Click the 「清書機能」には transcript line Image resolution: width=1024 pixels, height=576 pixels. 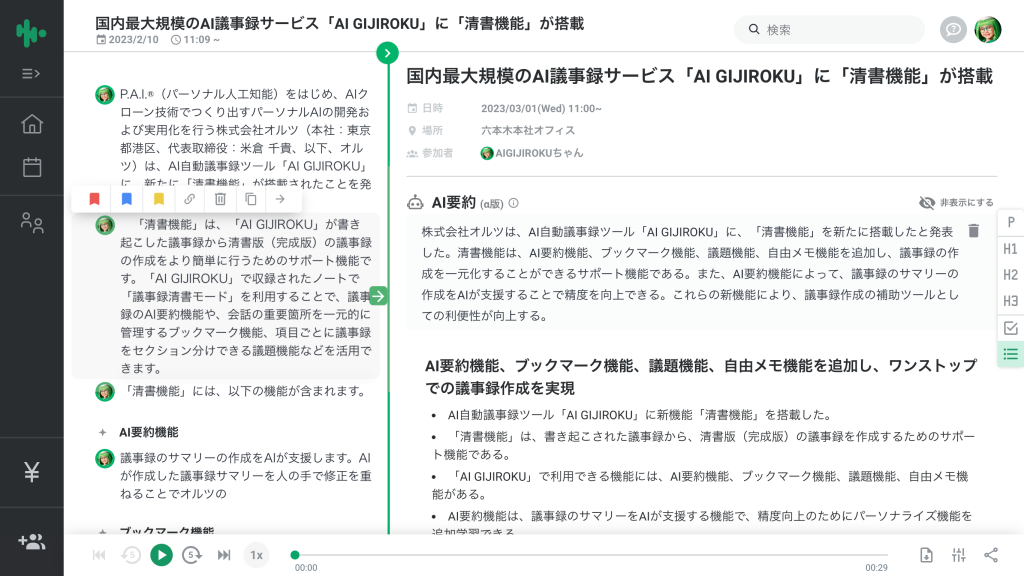[245, 391]
